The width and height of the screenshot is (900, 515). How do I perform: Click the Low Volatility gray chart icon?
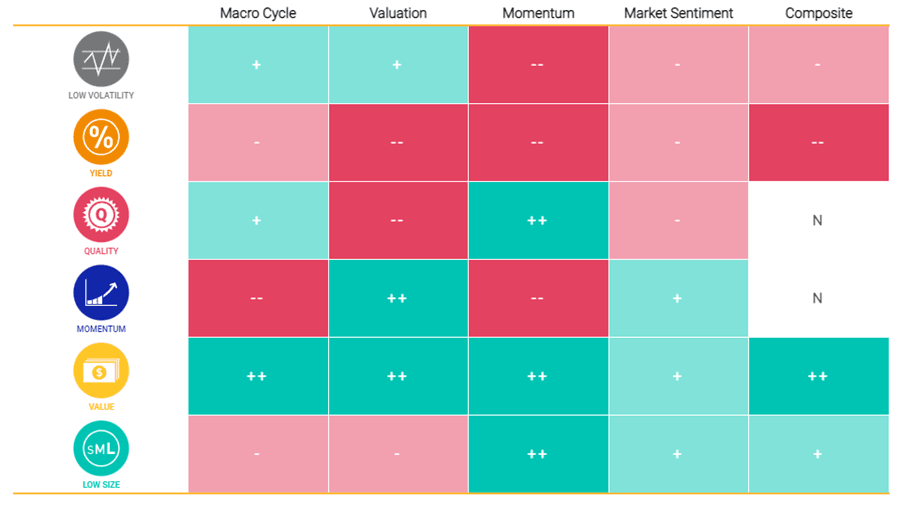point(101,59)
